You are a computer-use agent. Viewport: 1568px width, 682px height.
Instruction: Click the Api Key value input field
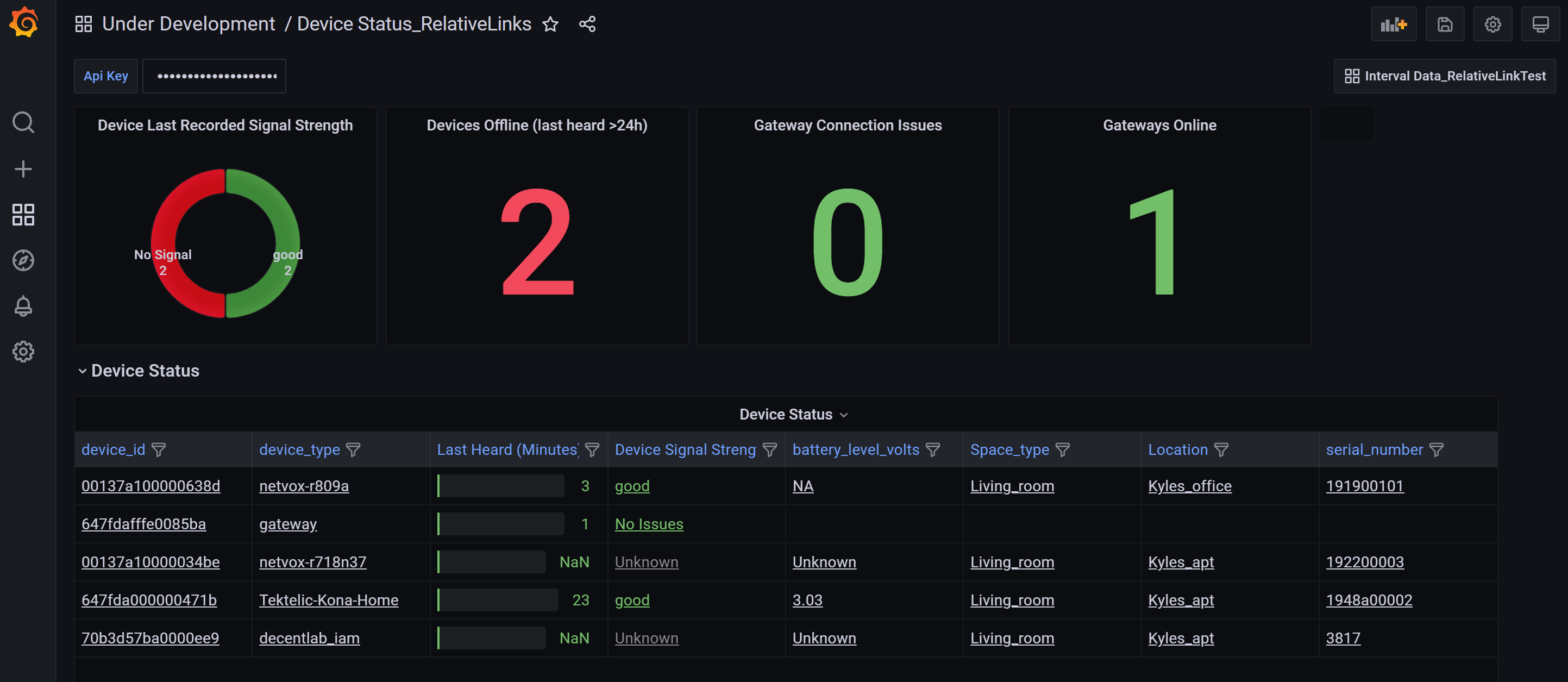coord(214,76)
